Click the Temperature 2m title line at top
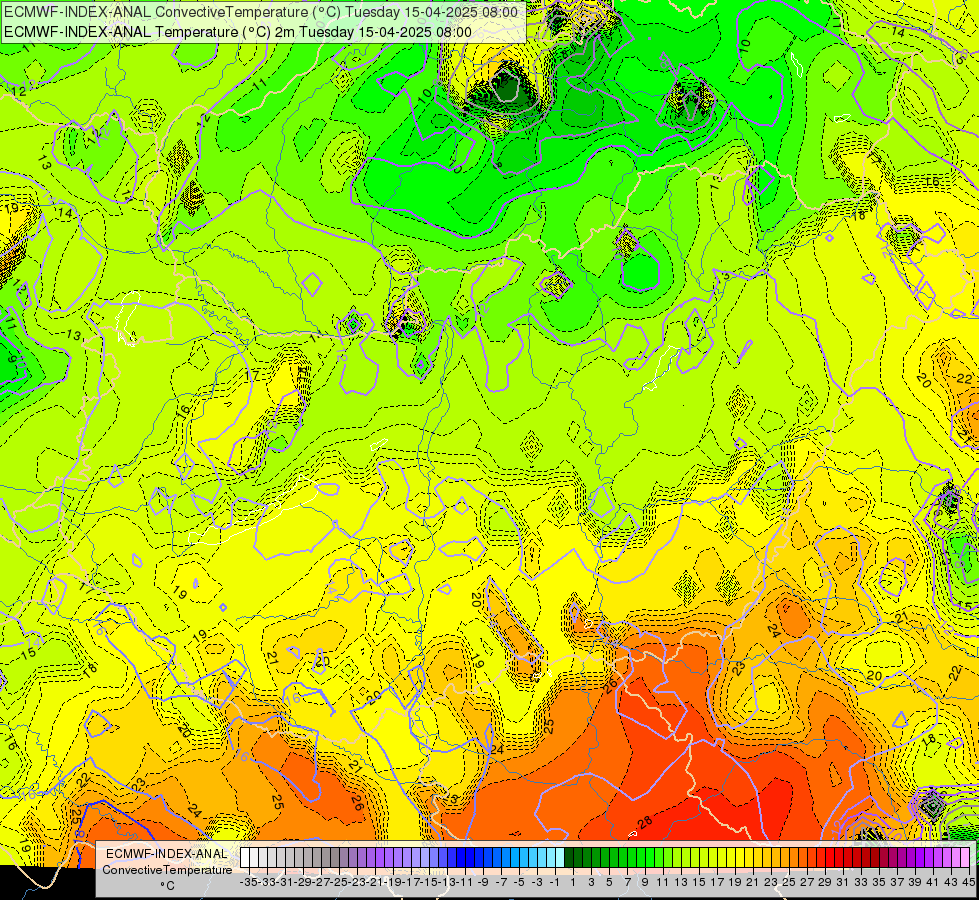Viewport: 979px width, 900px height. pos(238,32)
